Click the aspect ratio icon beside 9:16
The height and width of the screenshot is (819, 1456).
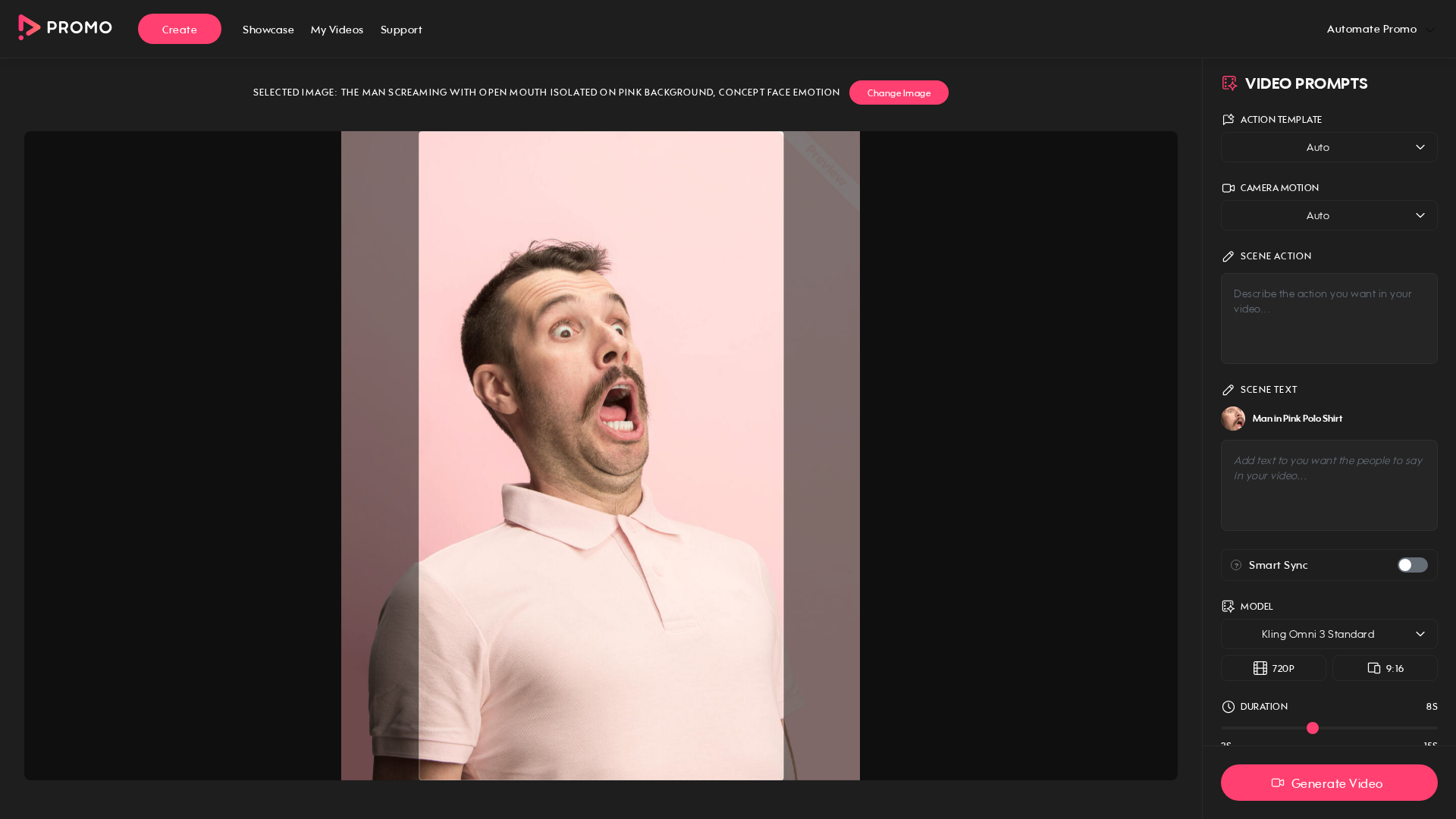coord(1374,668)
